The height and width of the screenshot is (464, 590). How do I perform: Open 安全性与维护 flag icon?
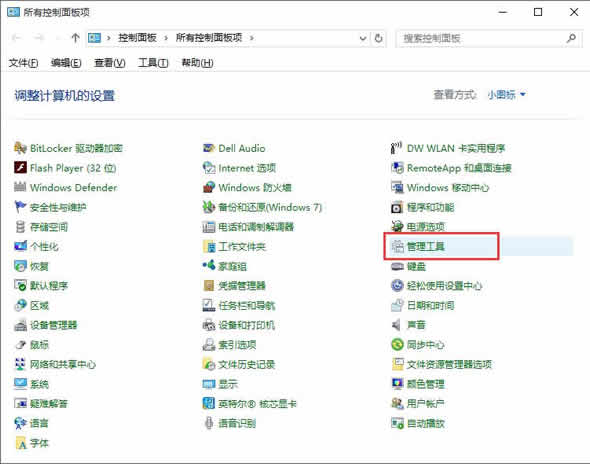(20, 207)
